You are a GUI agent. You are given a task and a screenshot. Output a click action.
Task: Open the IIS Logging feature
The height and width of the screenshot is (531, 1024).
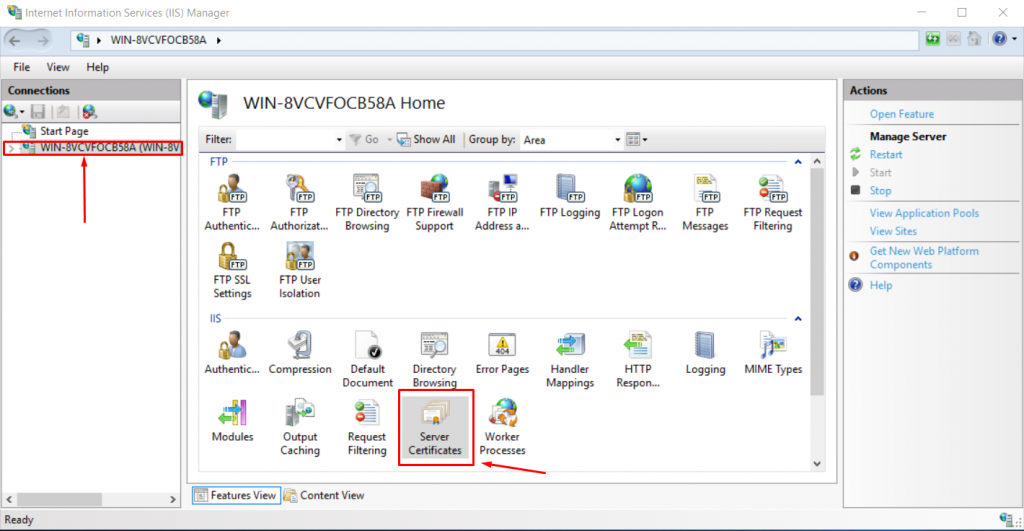(x=705, y=353)
